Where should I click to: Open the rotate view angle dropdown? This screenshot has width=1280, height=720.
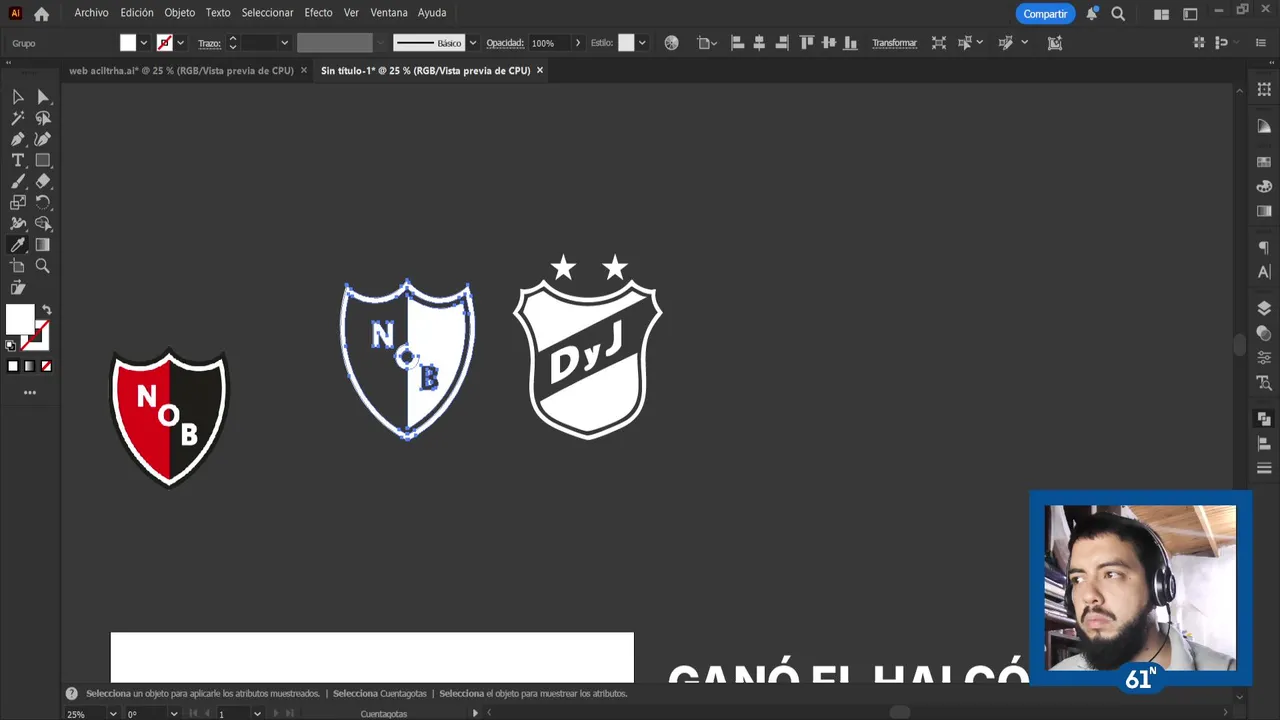pos(174,713)
